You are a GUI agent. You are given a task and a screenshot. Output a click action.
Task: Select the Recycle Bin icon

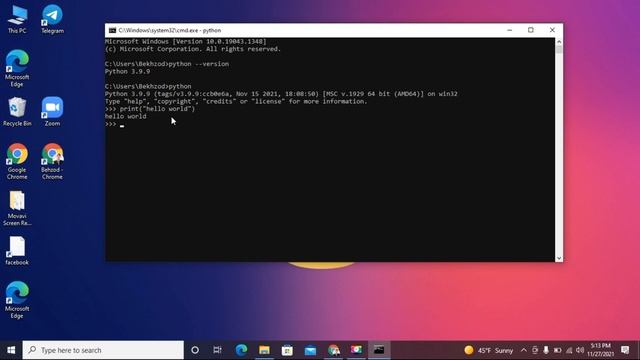[x=17, y=112]
